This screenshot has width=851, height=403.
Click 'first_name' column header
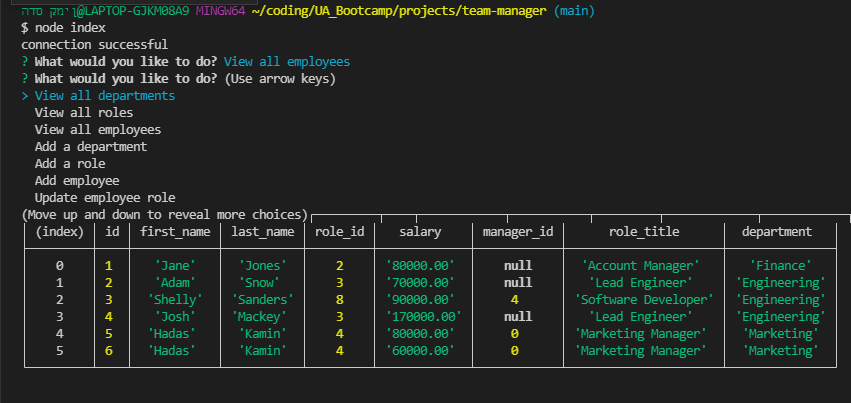click(175, 232)
